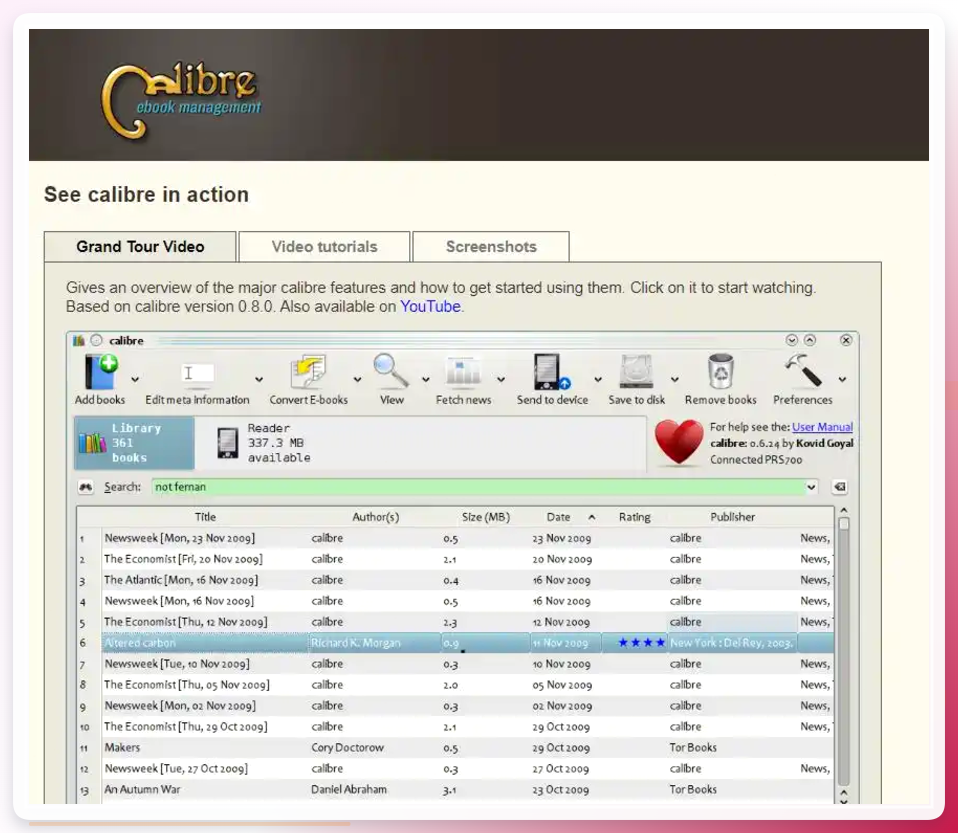Viewport: 958px width, 833px height.
Task: Expand the Add books dropdown arrow
Action: tap(135, 380)
